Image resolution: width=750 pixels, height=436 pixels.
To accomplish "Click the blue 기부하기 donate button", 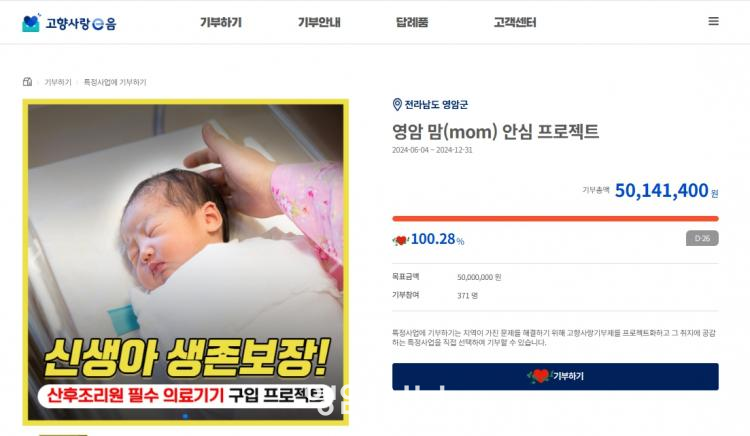I will click(x=555, y=376).
